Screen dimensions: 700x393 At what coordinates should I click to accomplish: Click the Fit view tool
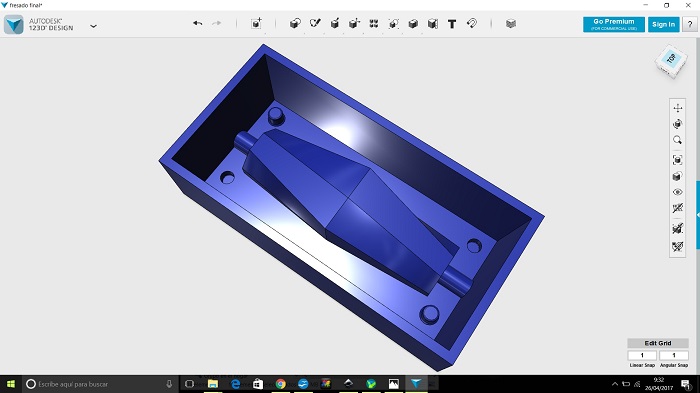(678, 160)
